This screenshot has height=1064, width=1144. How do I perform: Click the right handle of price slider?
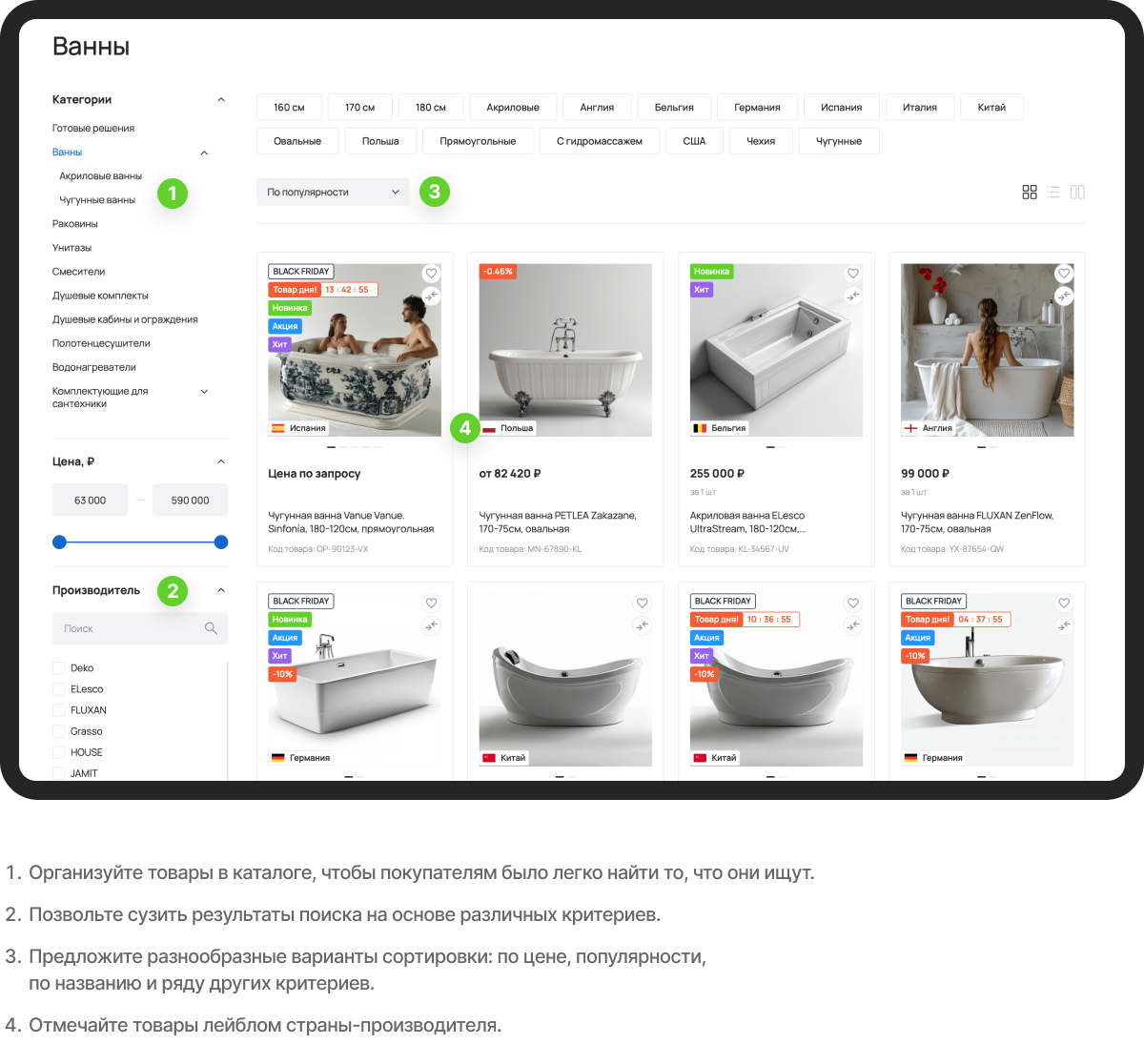221,542
